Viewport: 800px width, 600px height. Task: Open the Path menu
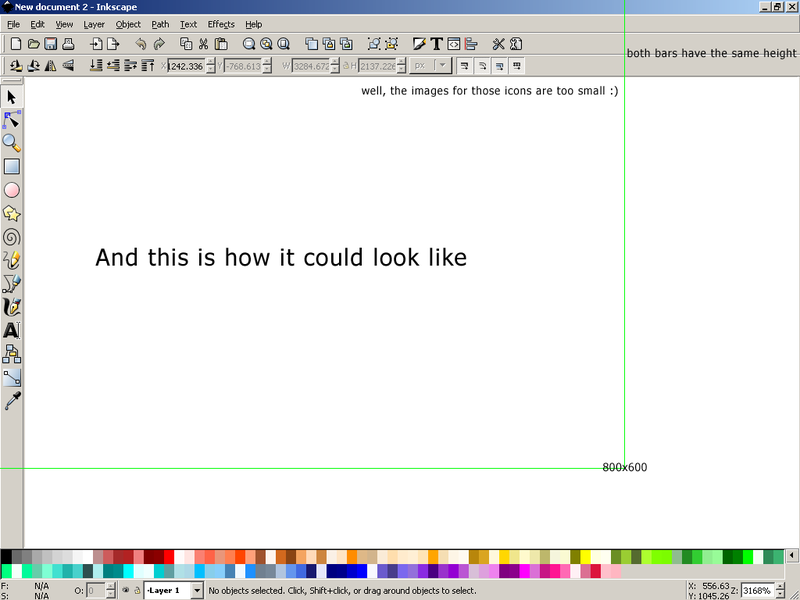coord(160,24)
